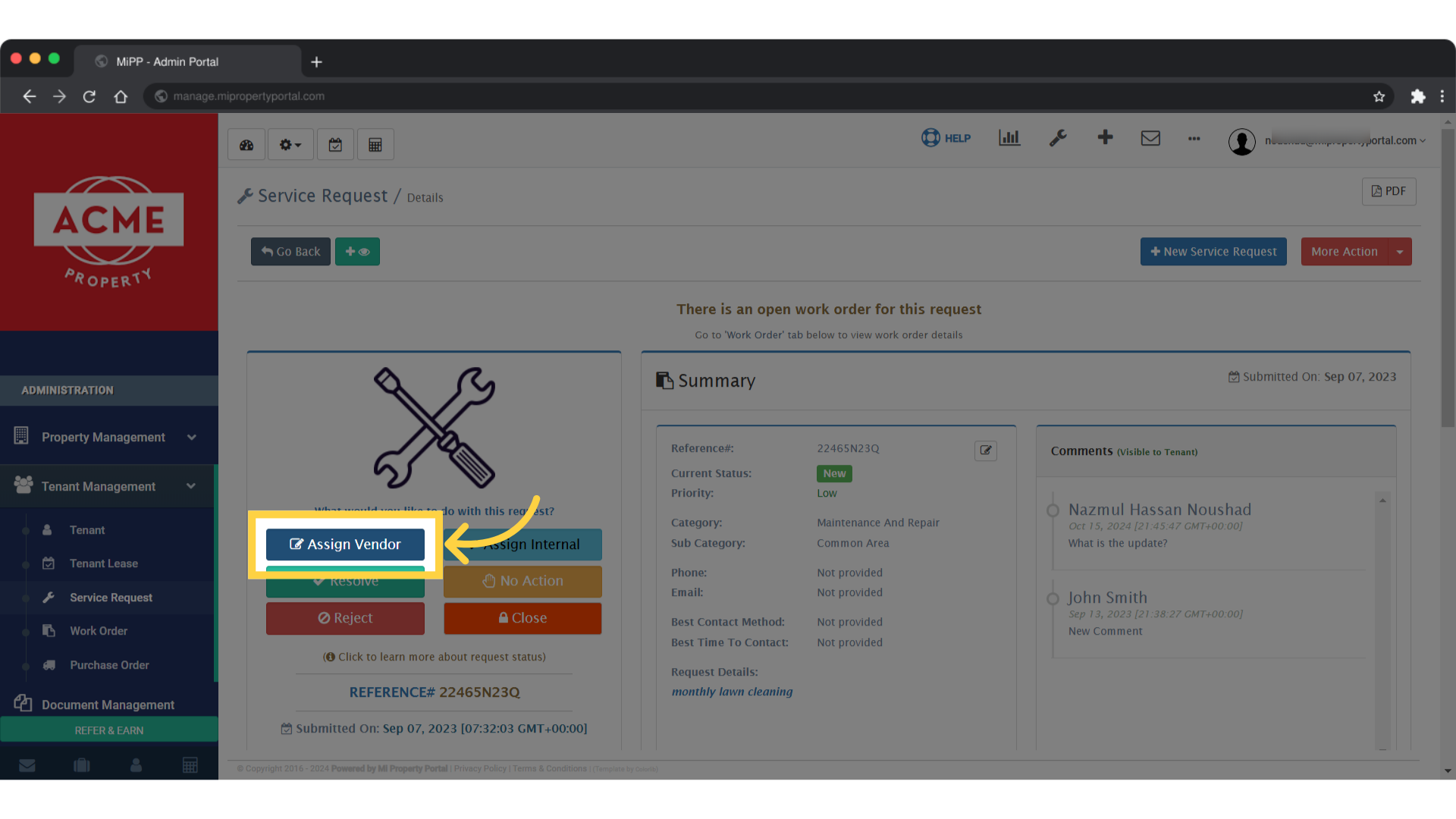The image size is (1456, 819).
Task: Open Document Management section
Action: click(x=108, y=704)
